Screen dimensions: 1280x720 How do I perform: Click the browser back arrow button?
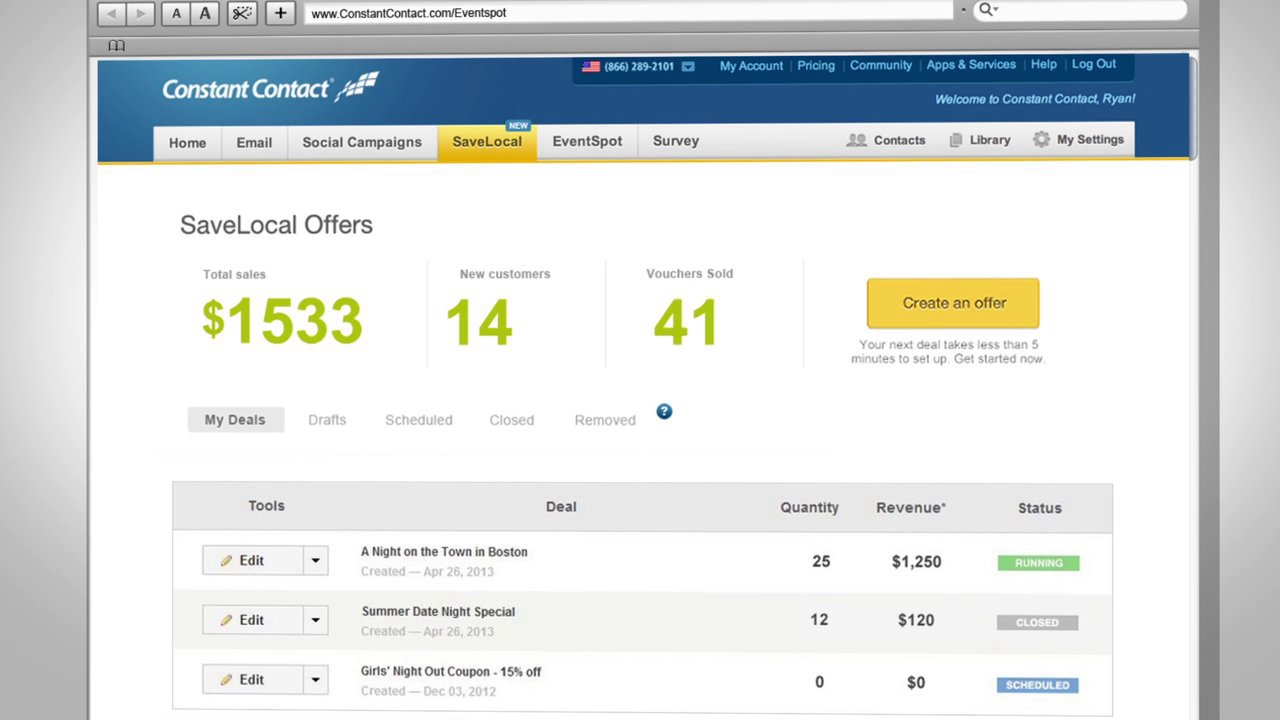pyautogui.click(x=112, y=13)
